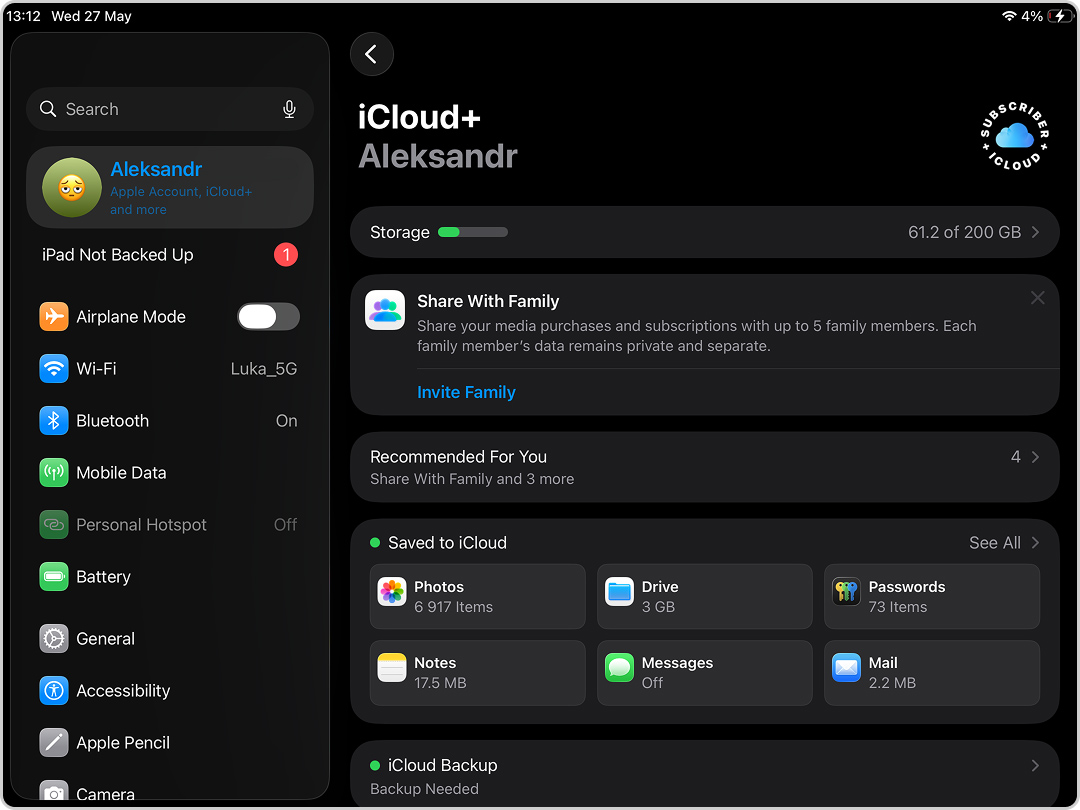Expand See All chevron for Saved to iCloud
This screenshot has width=1080, height=810.
point(1035,543)
